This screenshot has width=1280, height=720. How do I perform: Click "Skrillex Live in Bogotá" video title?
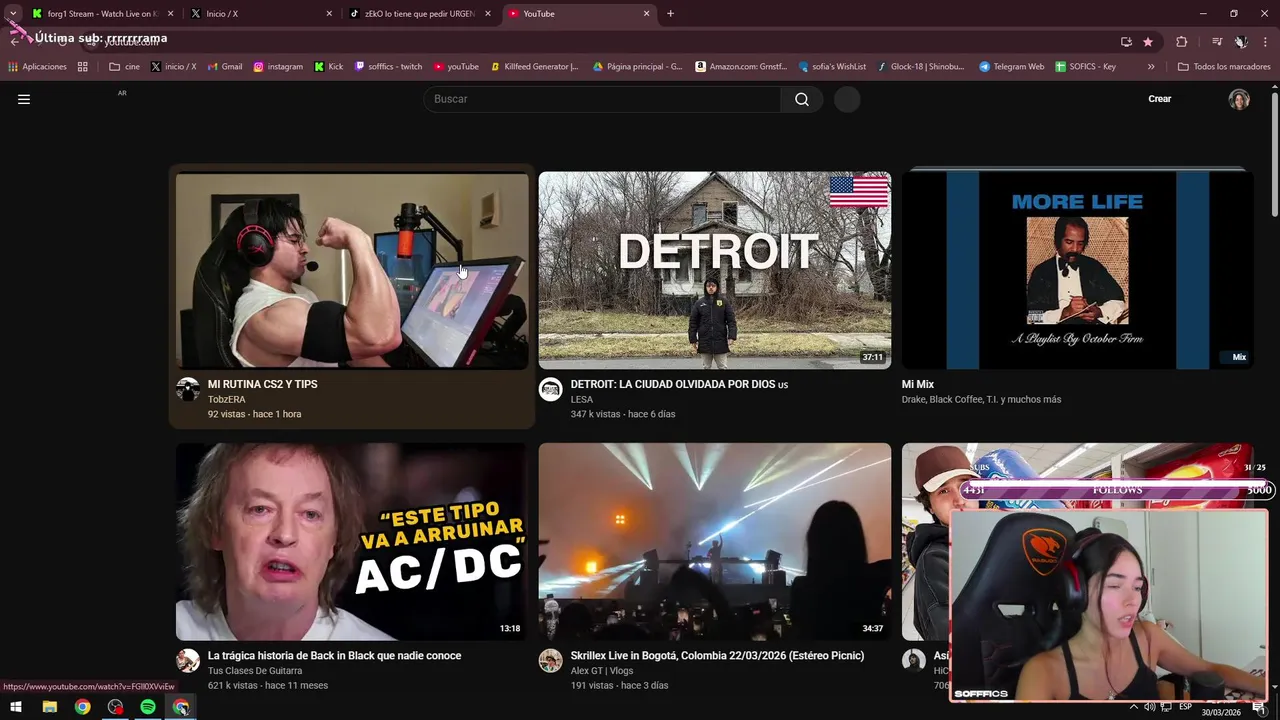tap(717, 656)
